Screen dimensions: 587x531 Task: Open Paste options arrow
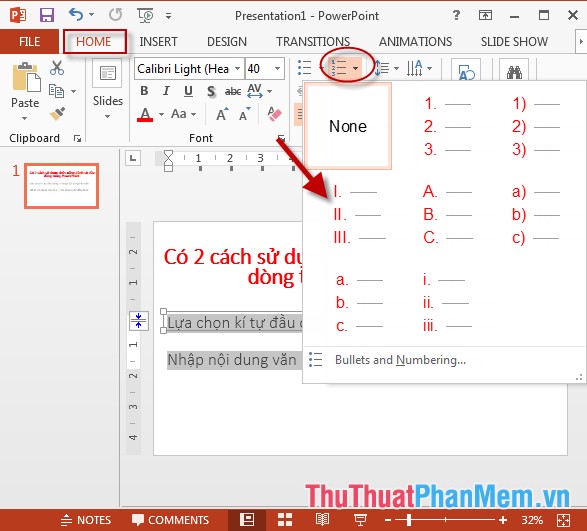tap(25, 118)
